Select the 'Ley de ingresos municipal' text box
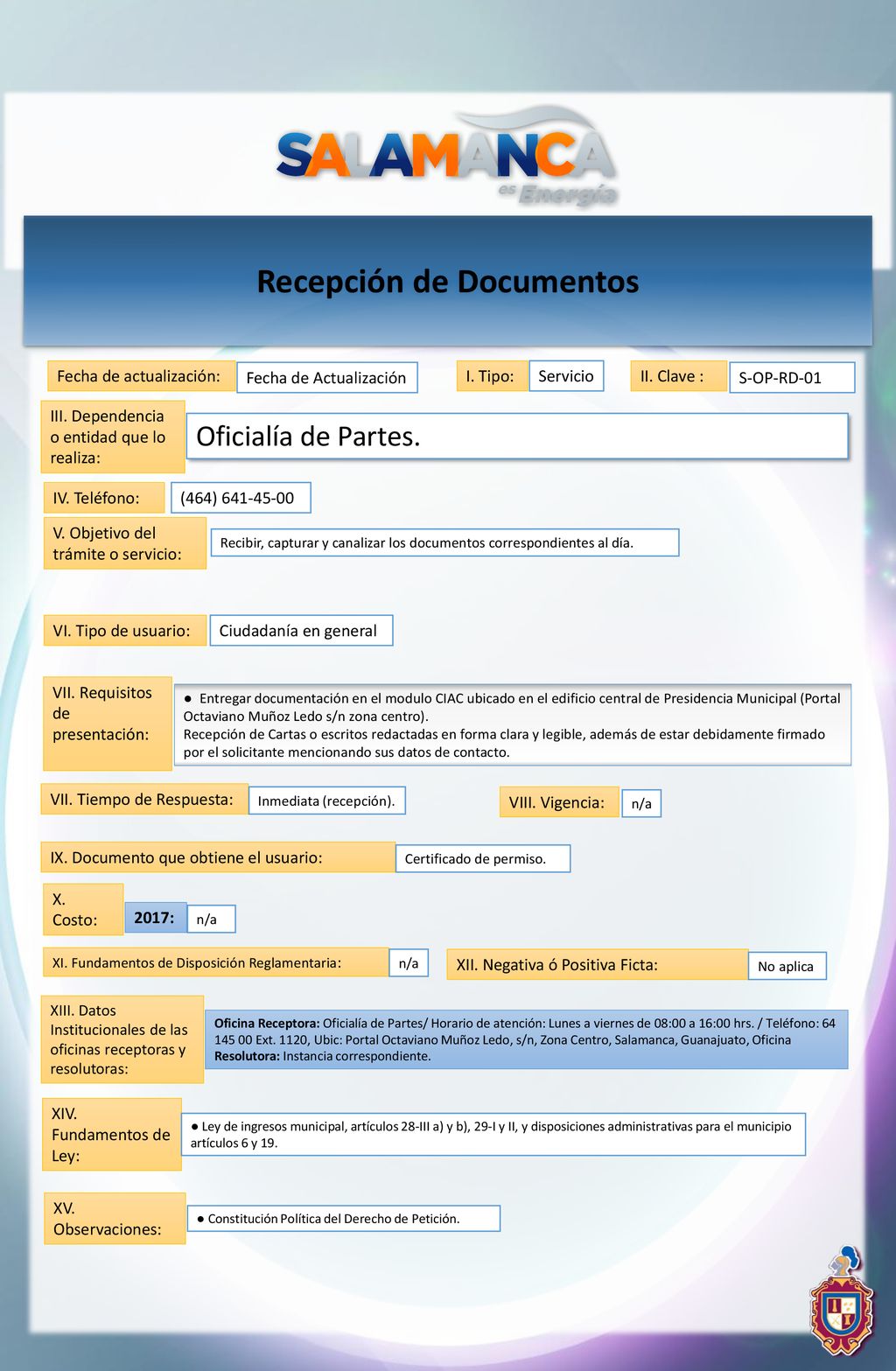The height and width of the screenshot is (1371, 896). 493,1134
